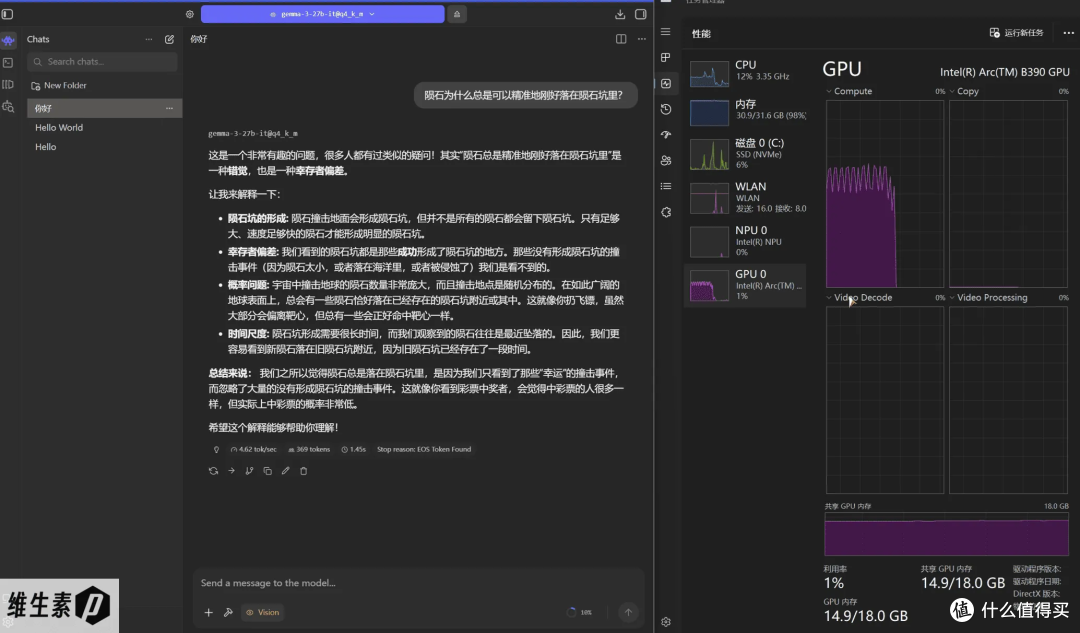Open options for the 你好 chat entry
This screenshot has height=633, width=1080.
point(169,108)
